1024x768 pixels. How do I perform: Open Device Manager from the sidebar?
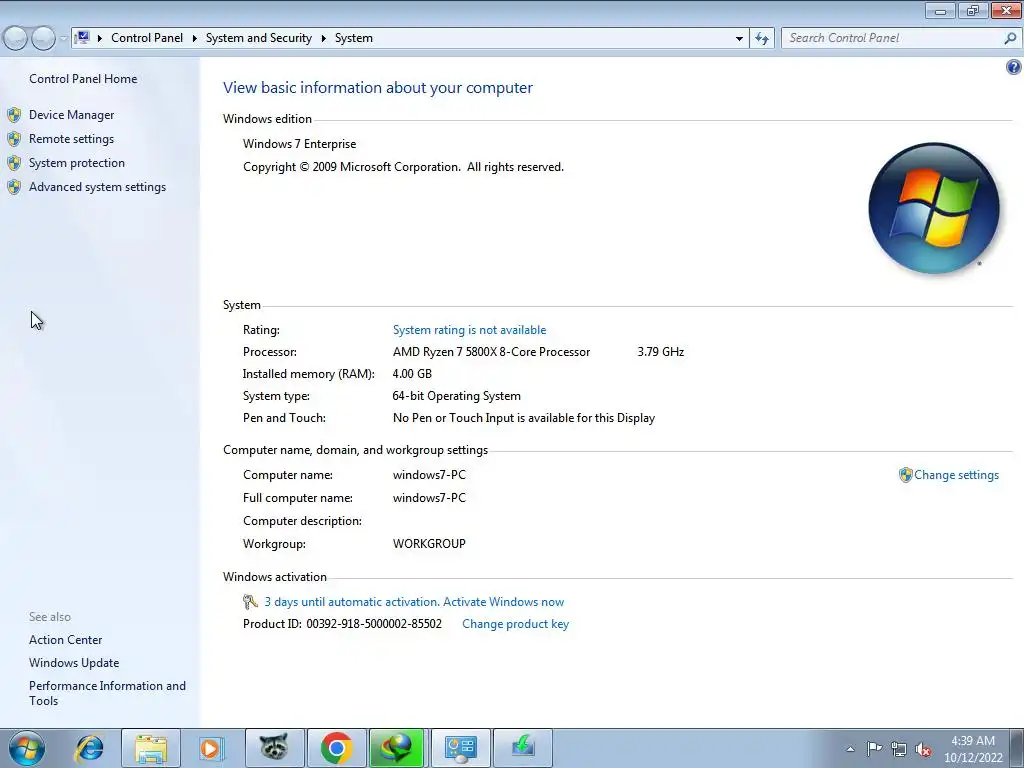(x=71, y=115)
